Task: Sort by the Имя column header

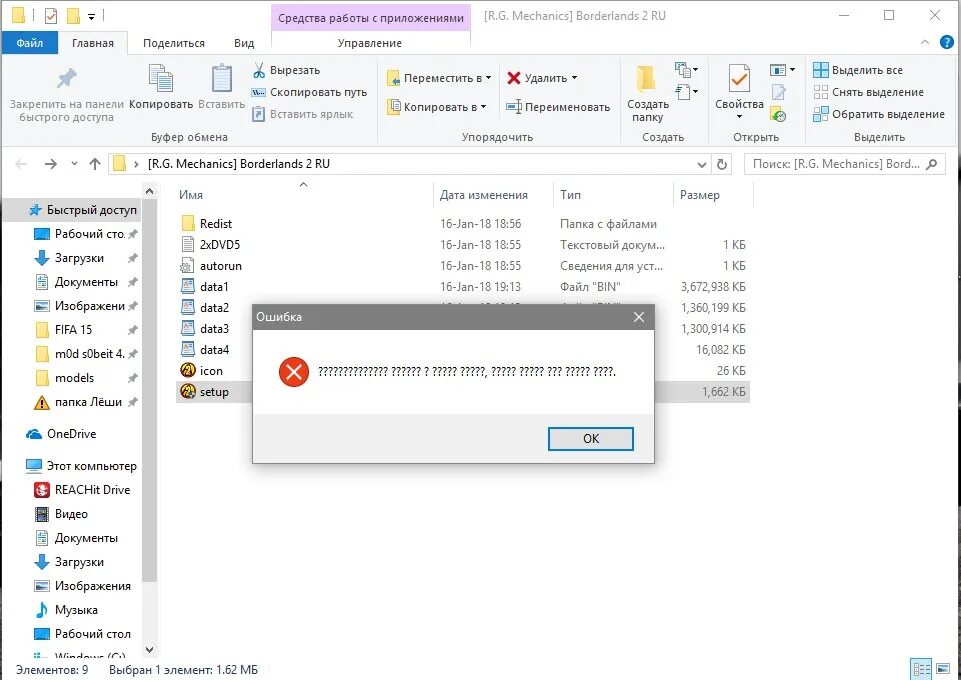Action: tap(304, 195)
